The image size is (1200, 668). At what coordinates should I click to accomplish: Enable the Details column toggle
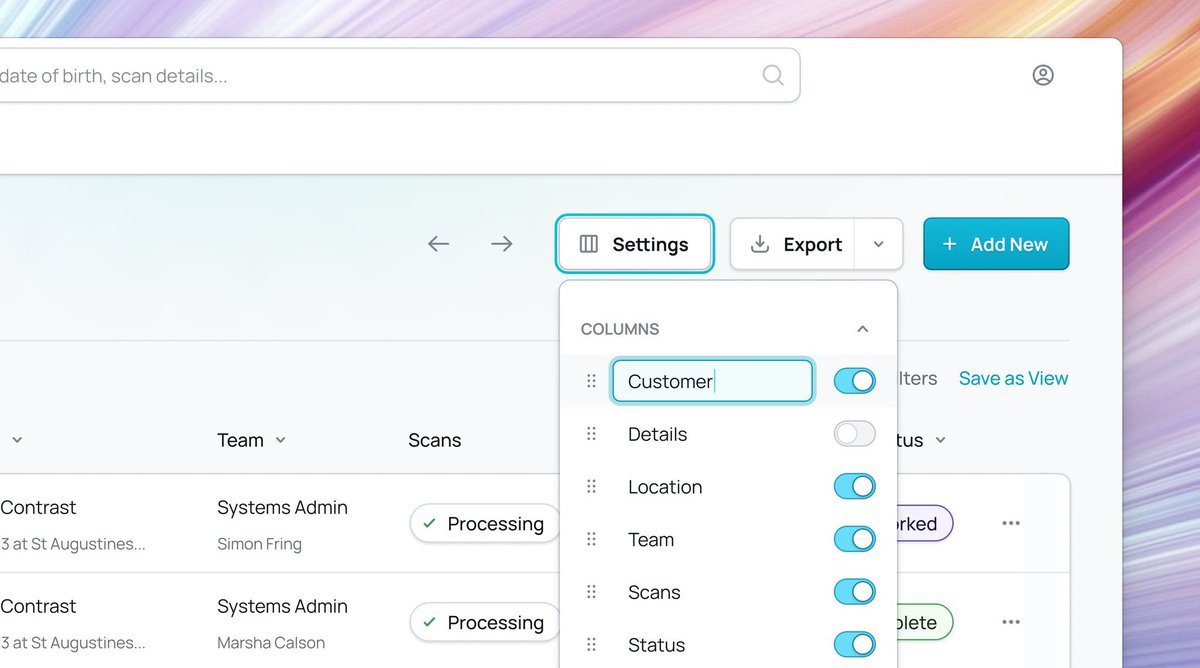click(854, 434)
